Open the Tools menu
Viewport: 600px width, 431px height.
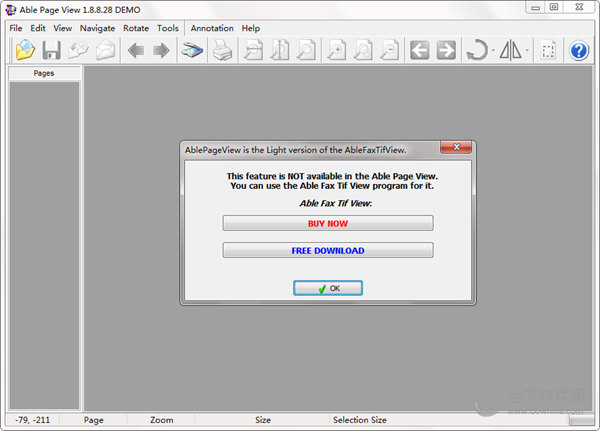[168, 28]
